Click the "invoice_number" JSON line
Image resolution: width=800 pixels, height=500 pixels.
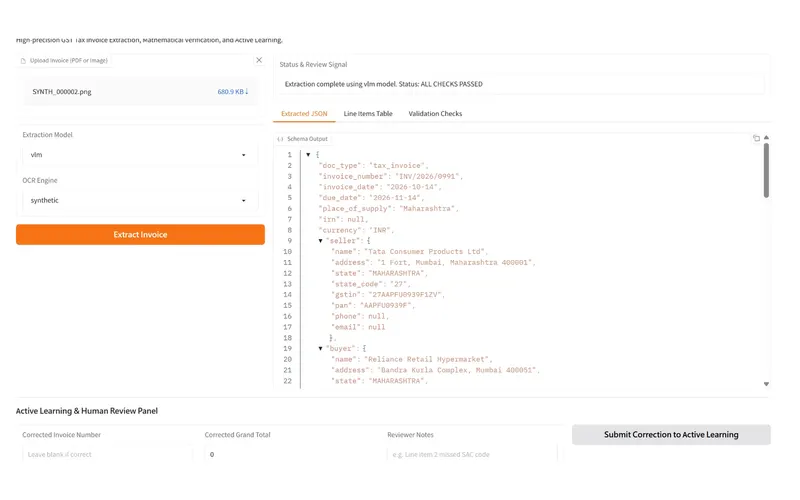(x=390, y=177)
